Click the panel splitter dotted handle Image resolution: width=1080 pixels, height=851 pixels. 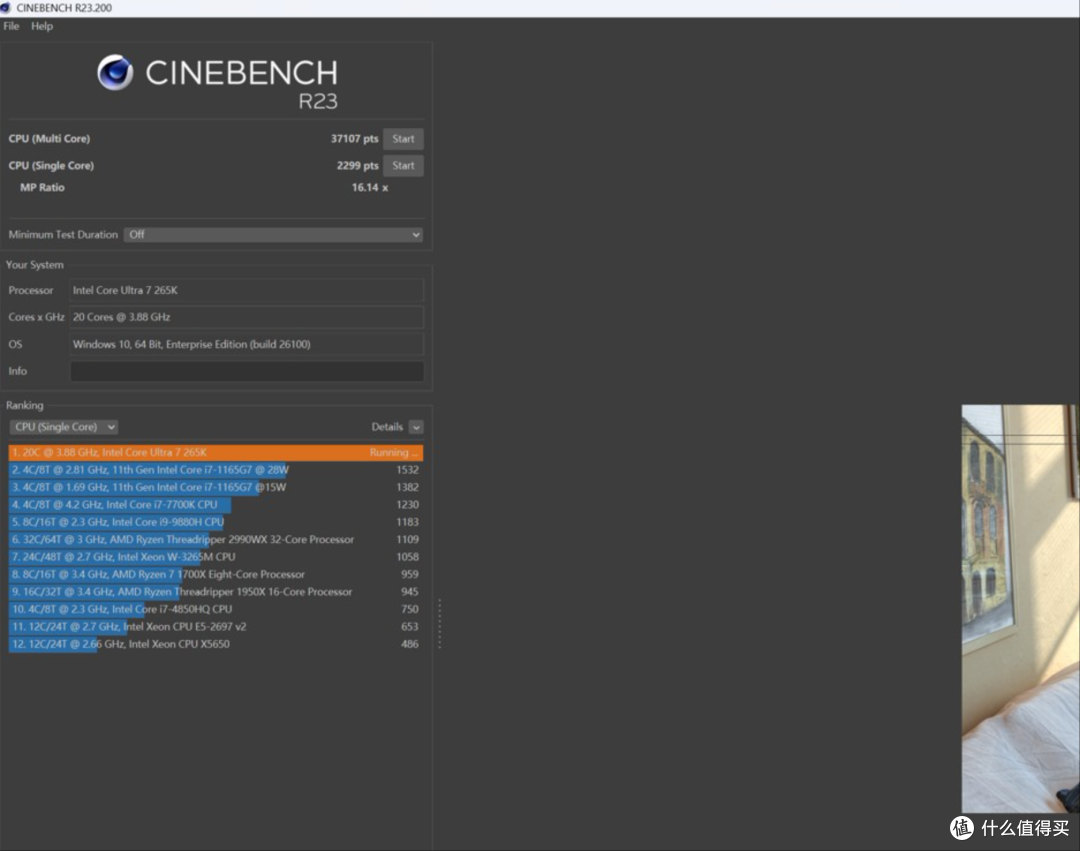tap(439, 624)
